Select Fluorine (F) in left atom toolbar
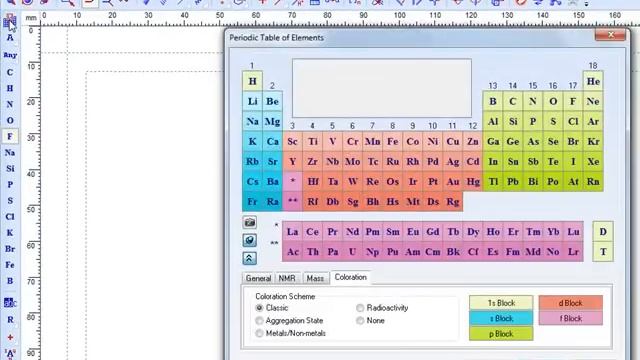This screenshot has width=640, height=360. coord(10,136)
